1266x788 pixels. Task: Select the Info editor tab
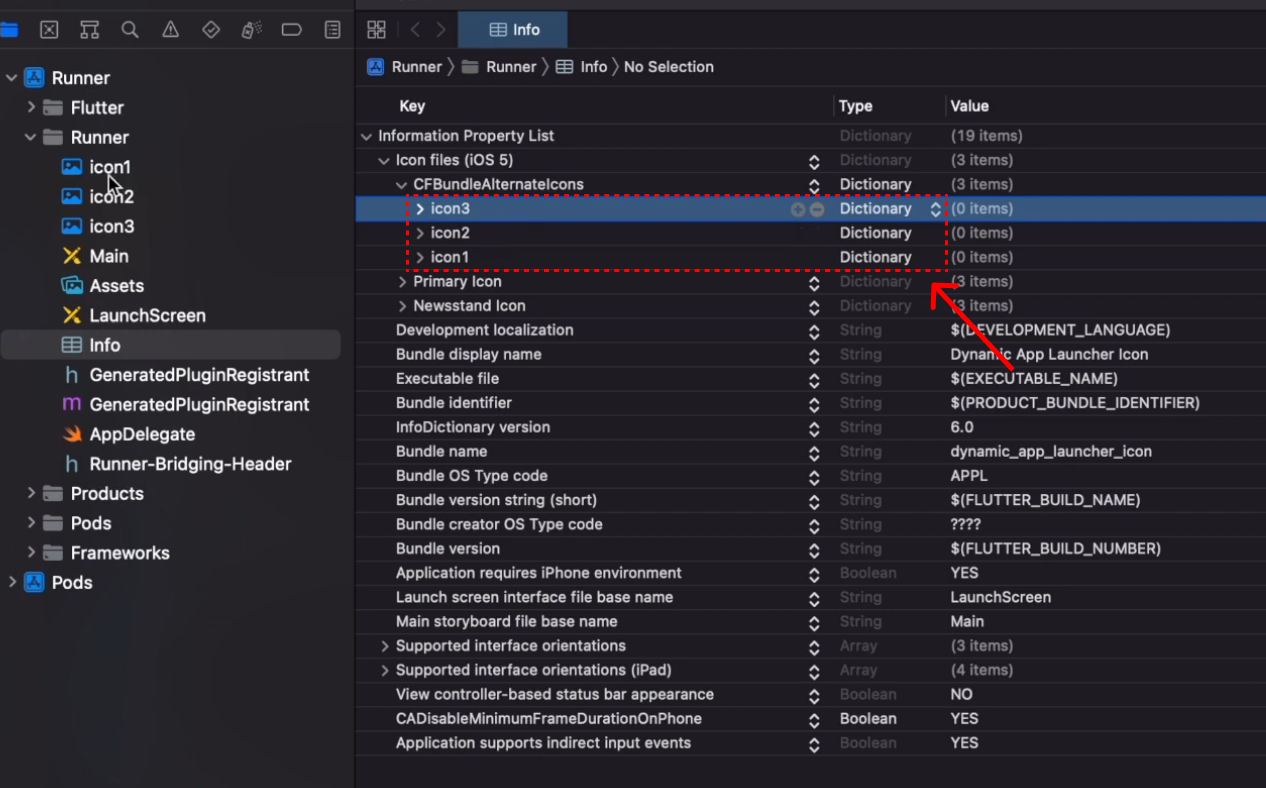513,30
